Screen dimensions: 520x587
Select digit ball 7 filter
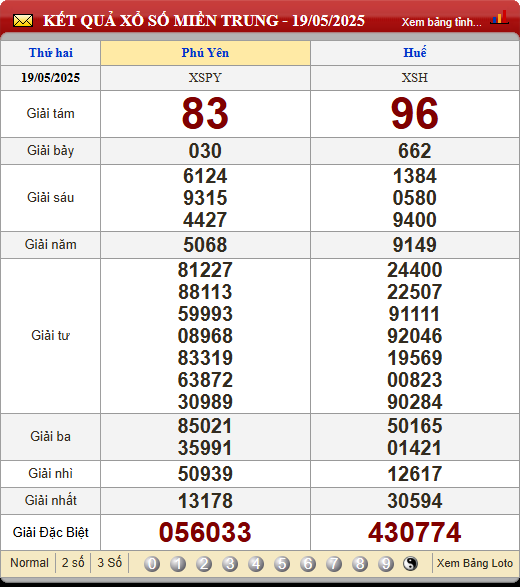[x=334, y=564]
